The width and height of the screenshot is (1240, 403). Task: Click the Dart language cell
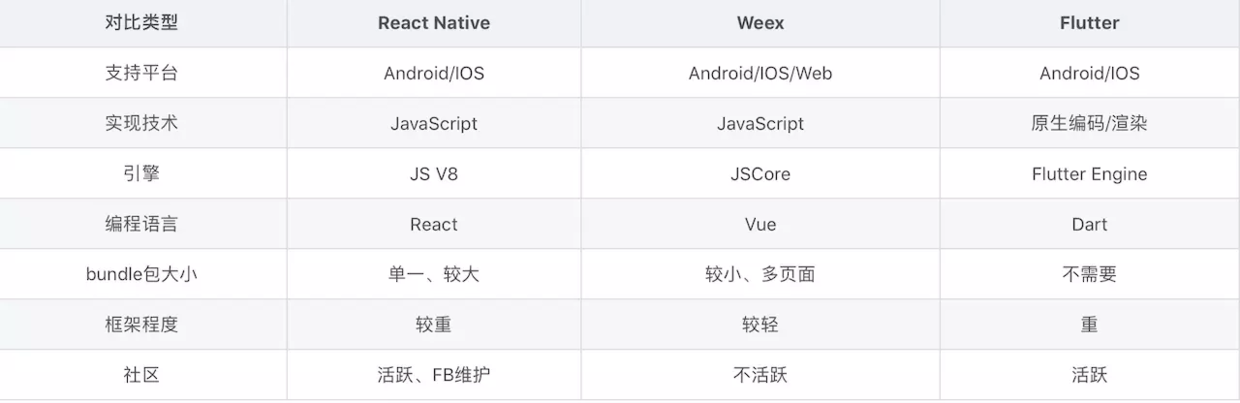coord(1089,224)
